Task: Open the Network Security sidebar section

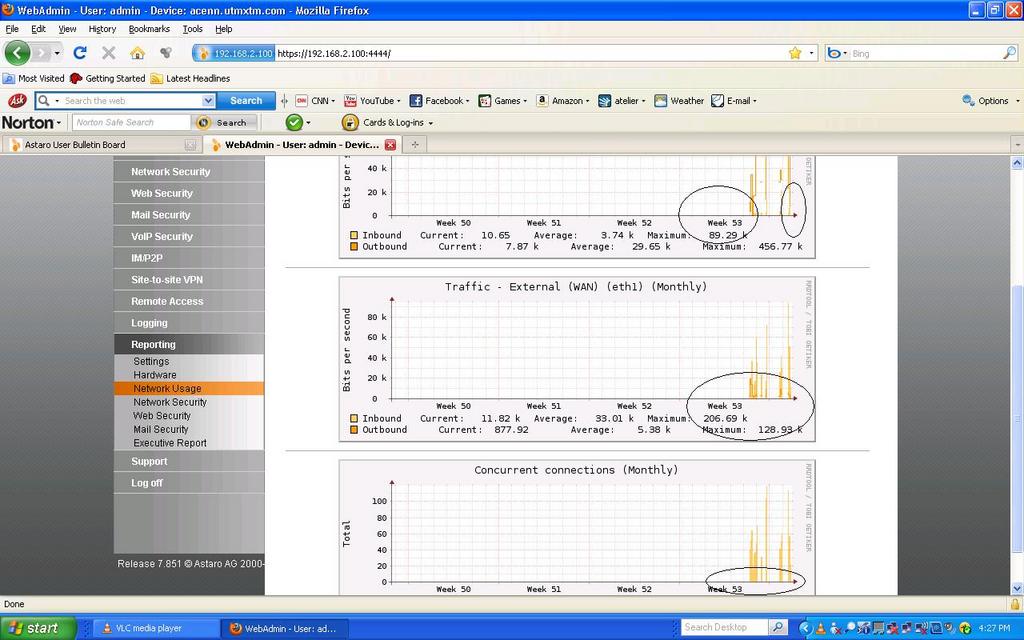Action: point(171,172)
